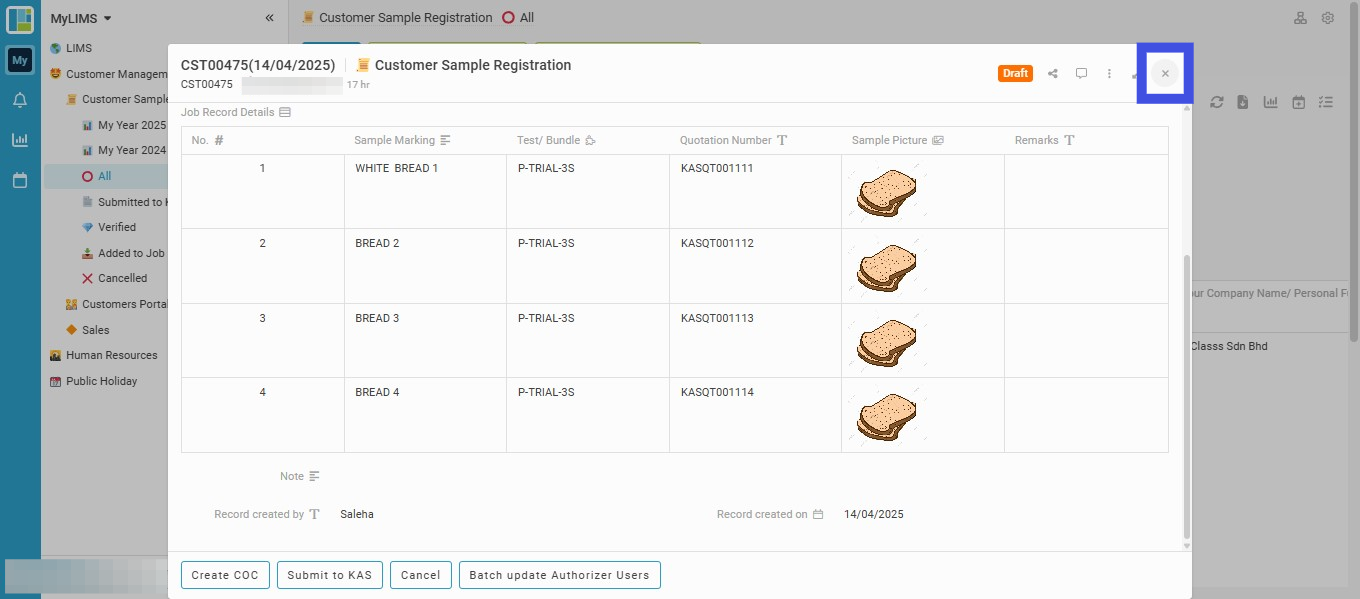Open notifications bell in left sidebar
The width and height of the screenshot is (1360, 599).
(20, 100)
